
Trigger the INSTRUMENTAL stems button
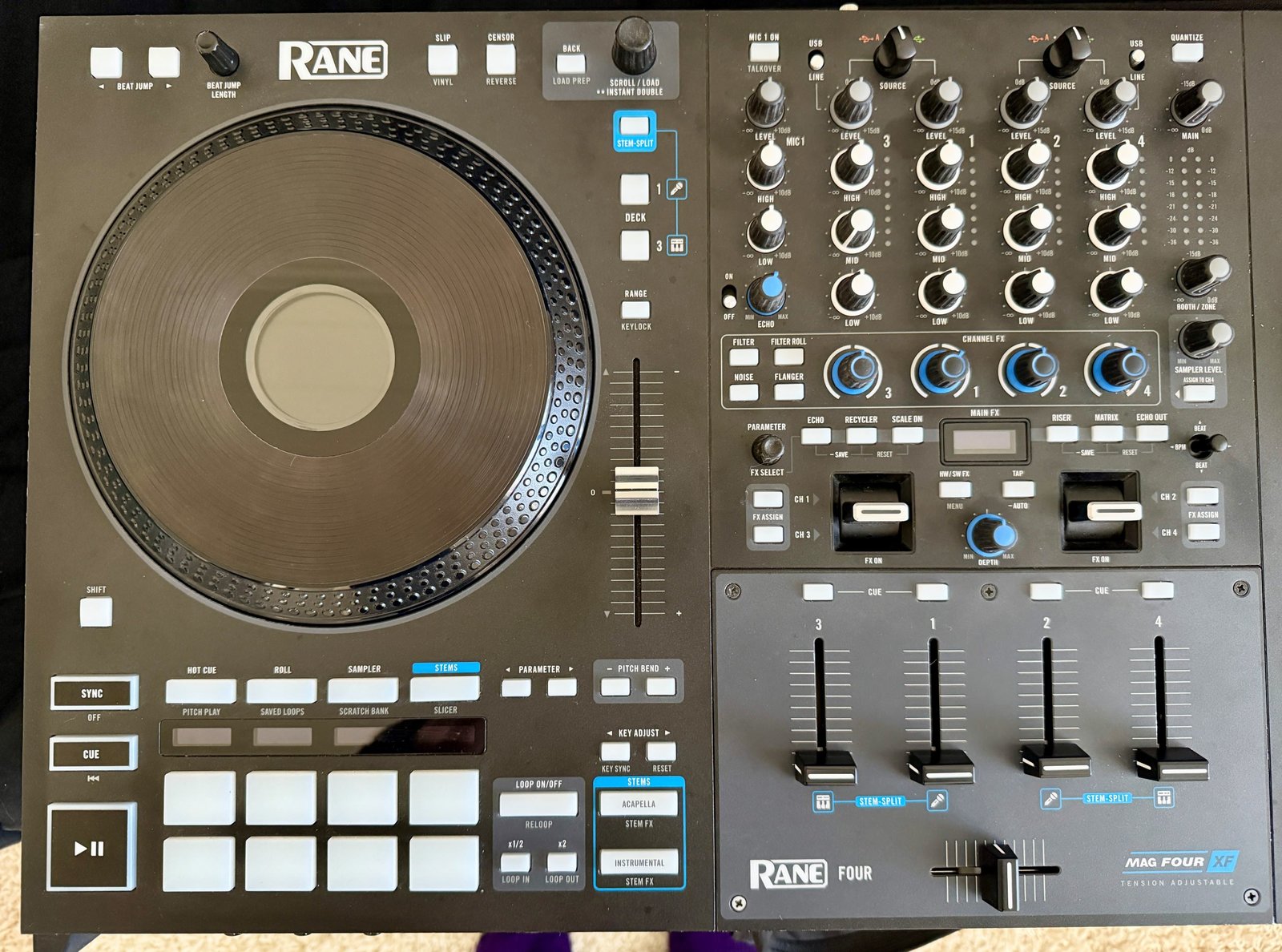639,862
